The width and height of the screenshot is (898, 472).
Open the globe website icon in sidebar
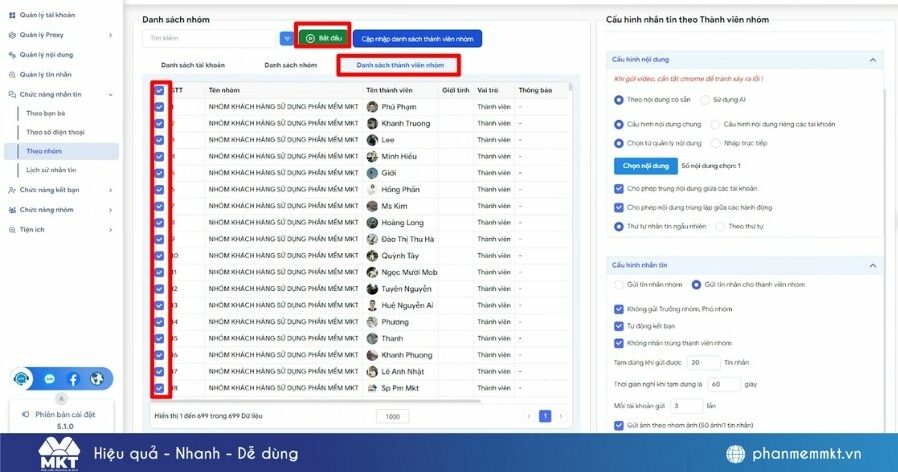(97, 379)
